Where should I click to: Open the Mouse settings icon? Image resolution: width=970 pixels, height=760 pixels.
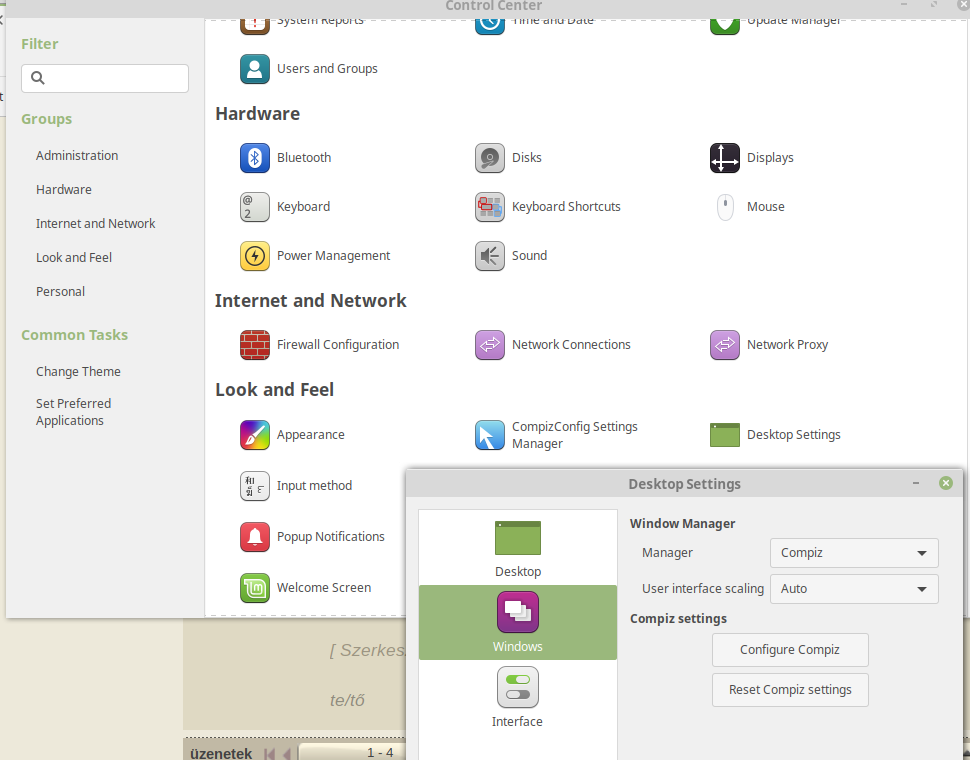coord(724,207)
